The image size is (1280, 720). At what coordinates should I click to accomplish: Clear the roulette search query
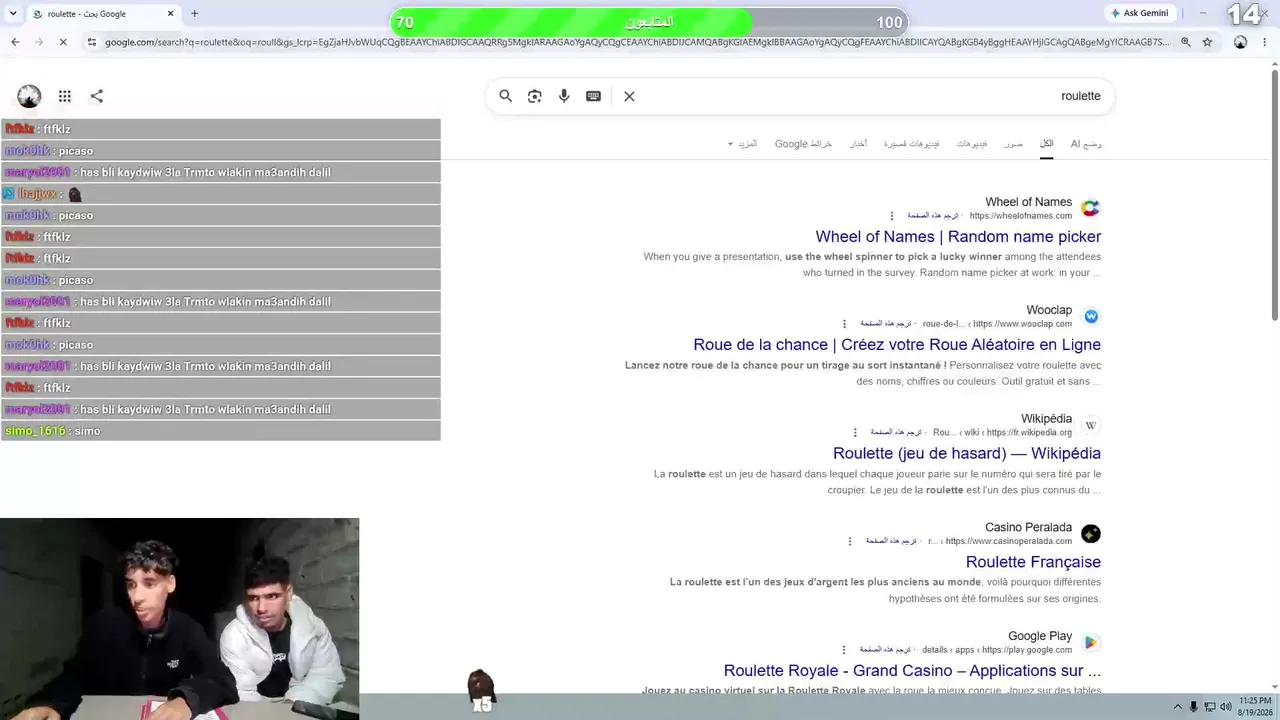(629, 96)
